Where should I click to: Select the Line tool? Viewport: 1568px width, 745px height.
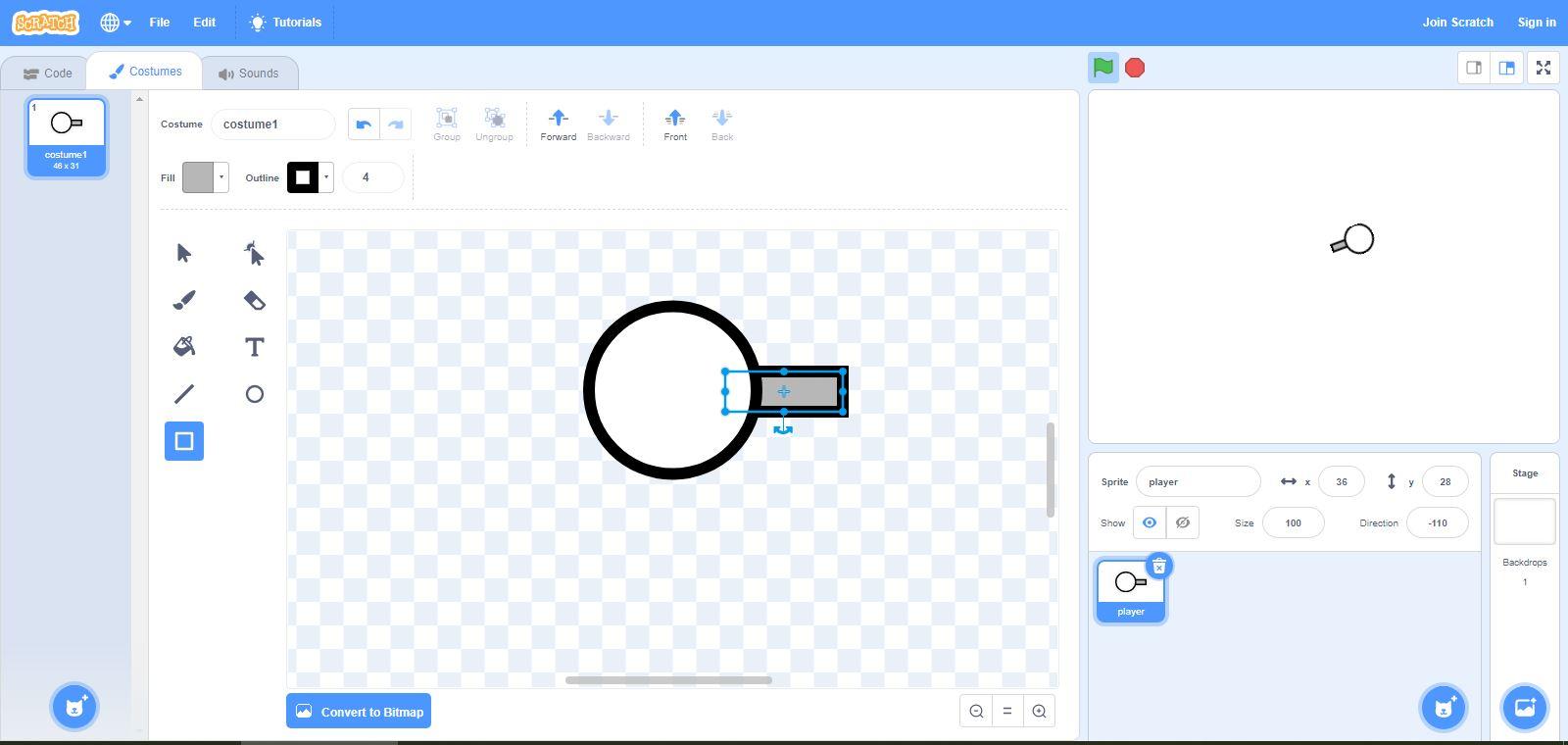(184, 394)
